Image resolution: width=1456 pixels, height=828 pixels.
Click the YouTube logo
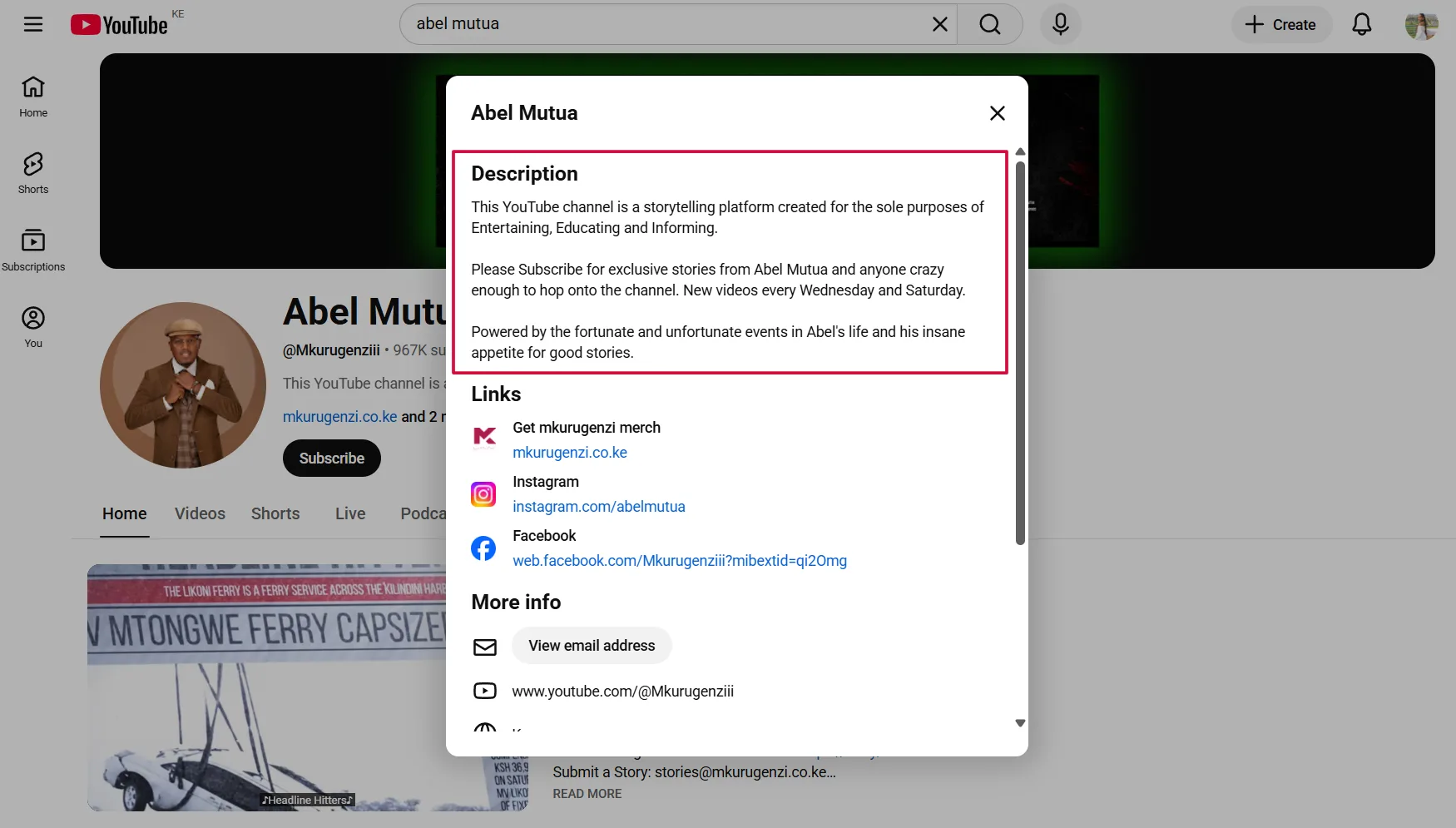point(119,25)
